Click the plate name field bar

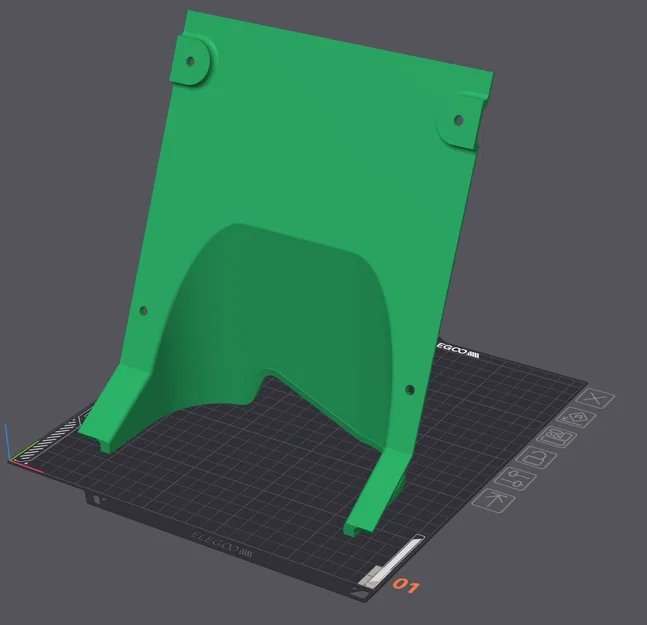[x=397, y=557]
